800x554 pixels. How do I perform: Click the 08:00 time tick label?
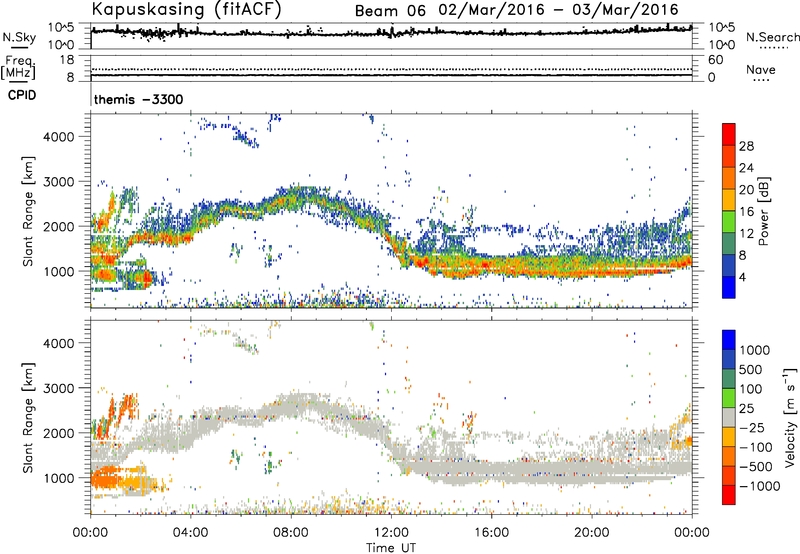pos(290,533)
